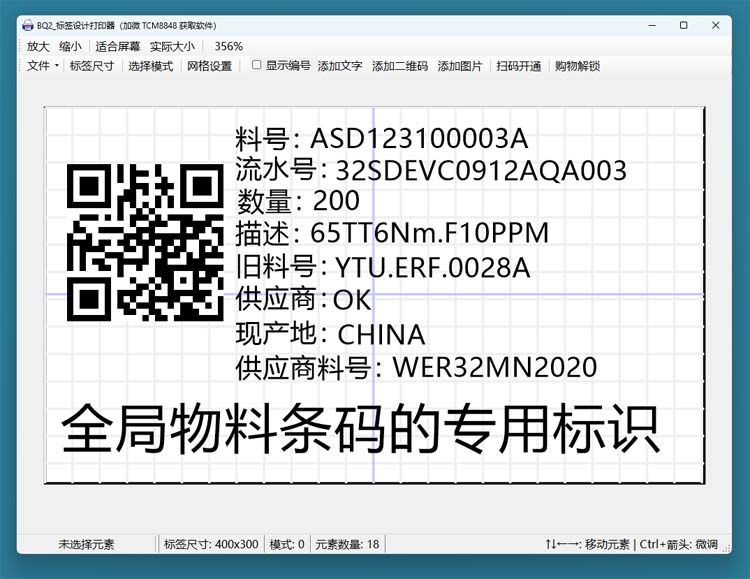
Task: Maximize the BQ2 label designer window
Action: [x=684, y=25]
